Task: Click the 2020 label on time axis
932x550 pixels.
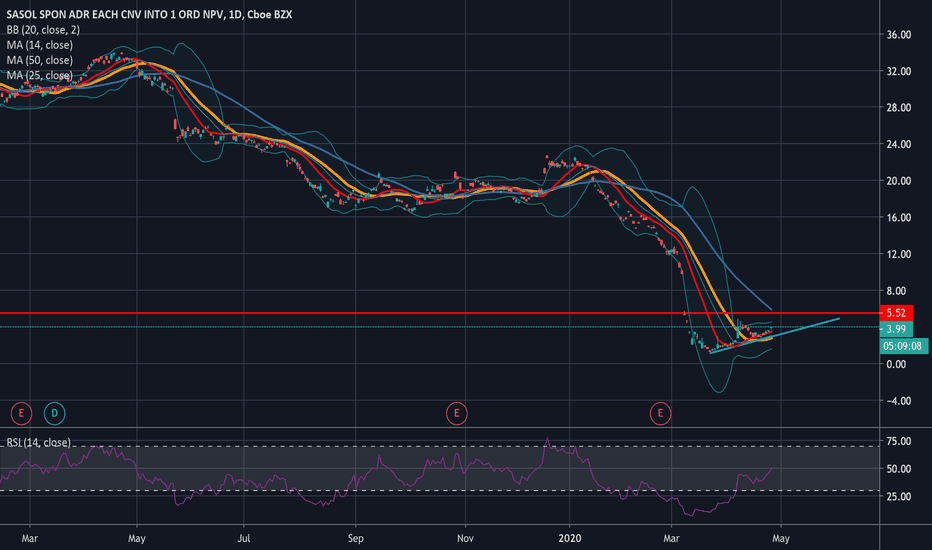Action: point(569,539)
